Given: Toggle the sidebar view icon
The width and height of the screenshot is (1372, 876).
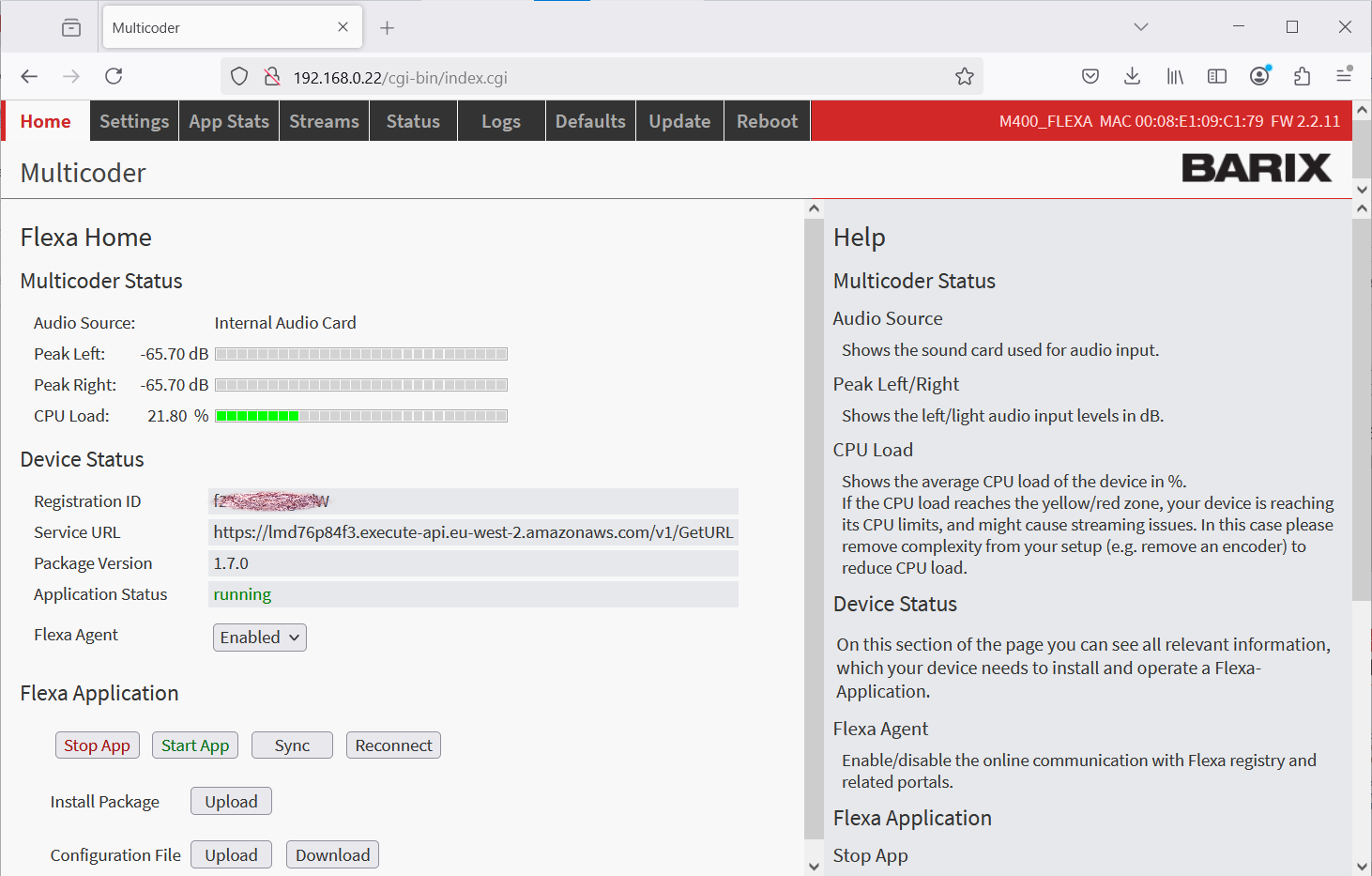Looking at the screenshot, I should (1217, 77).
